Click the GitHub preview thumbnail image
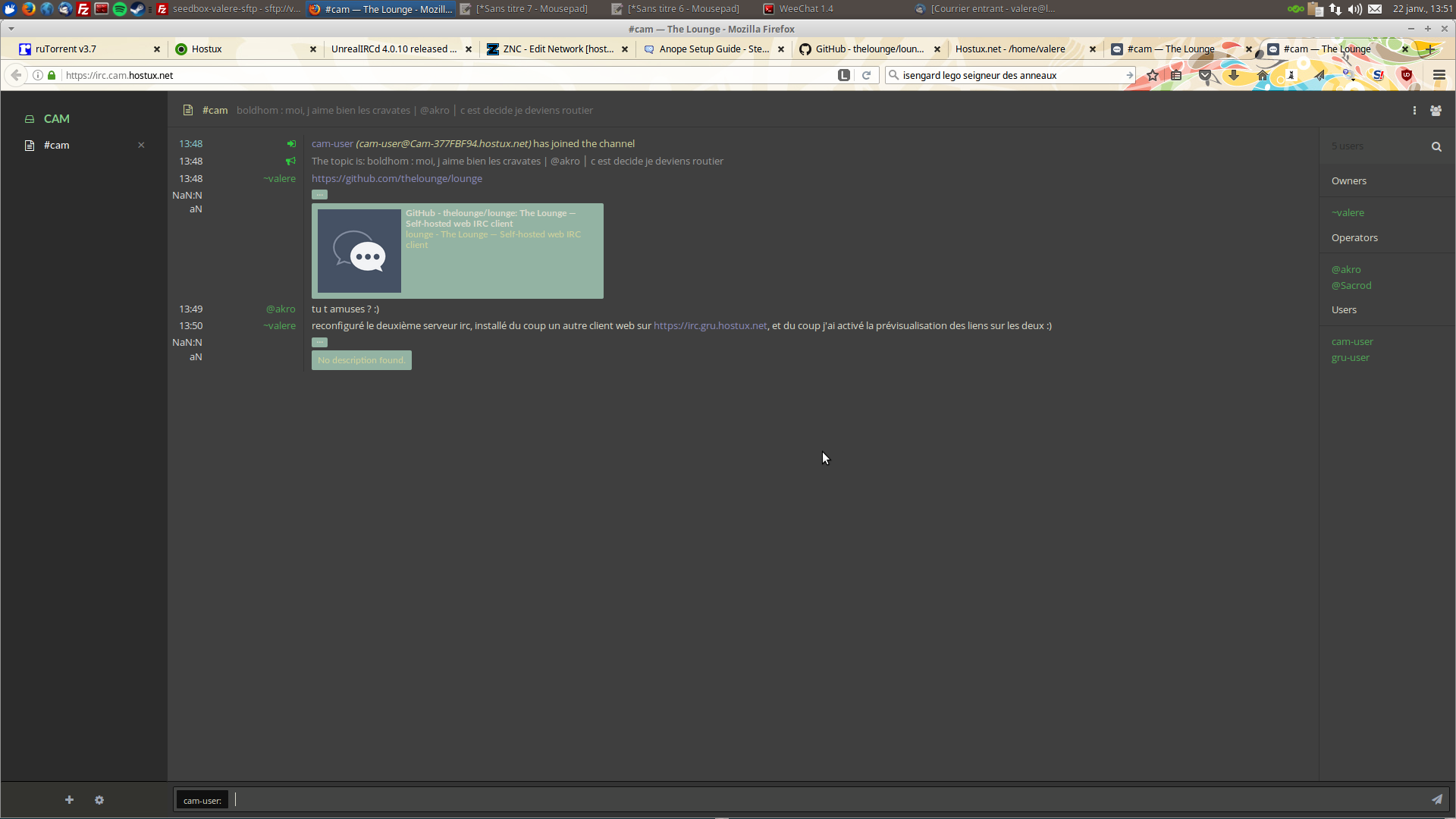Image resolution: width=1456 pixels, height=819 pixels. pyautogui.click(x=359, y=251)
